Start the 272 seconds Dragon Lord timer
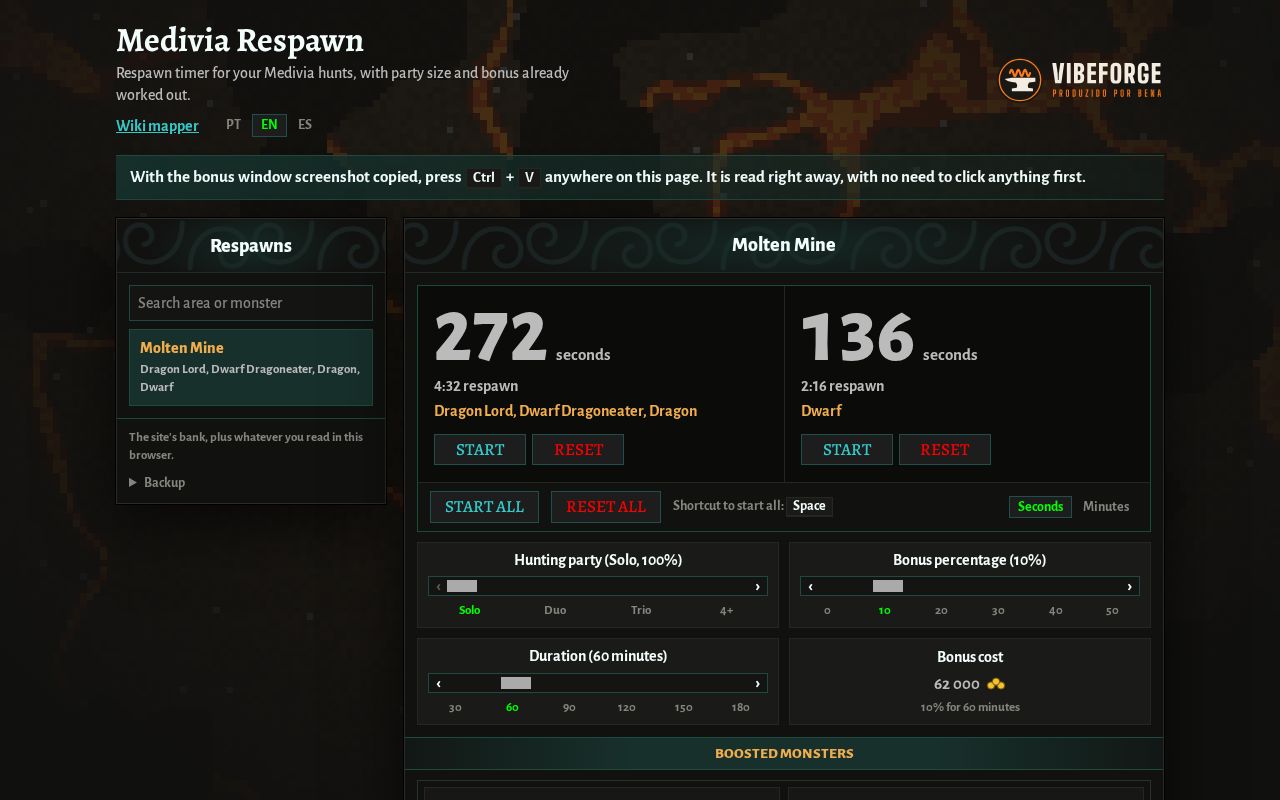This screenshot has width=1280, height=800. 480,450
